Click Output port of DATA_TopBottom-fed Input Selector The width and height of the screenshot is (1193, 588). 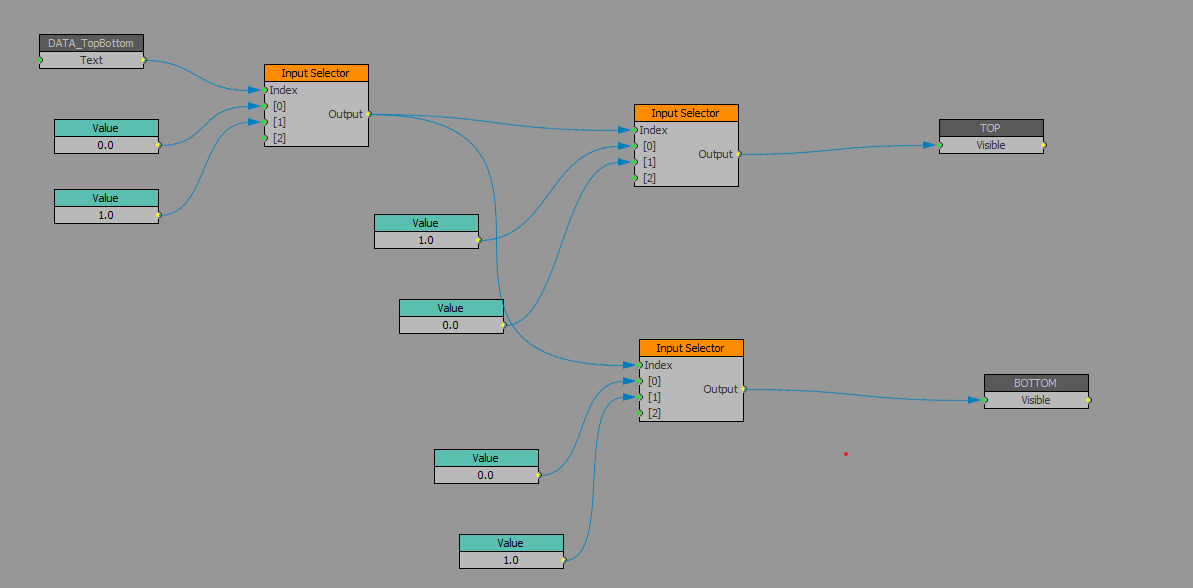(x=368, y=114)
